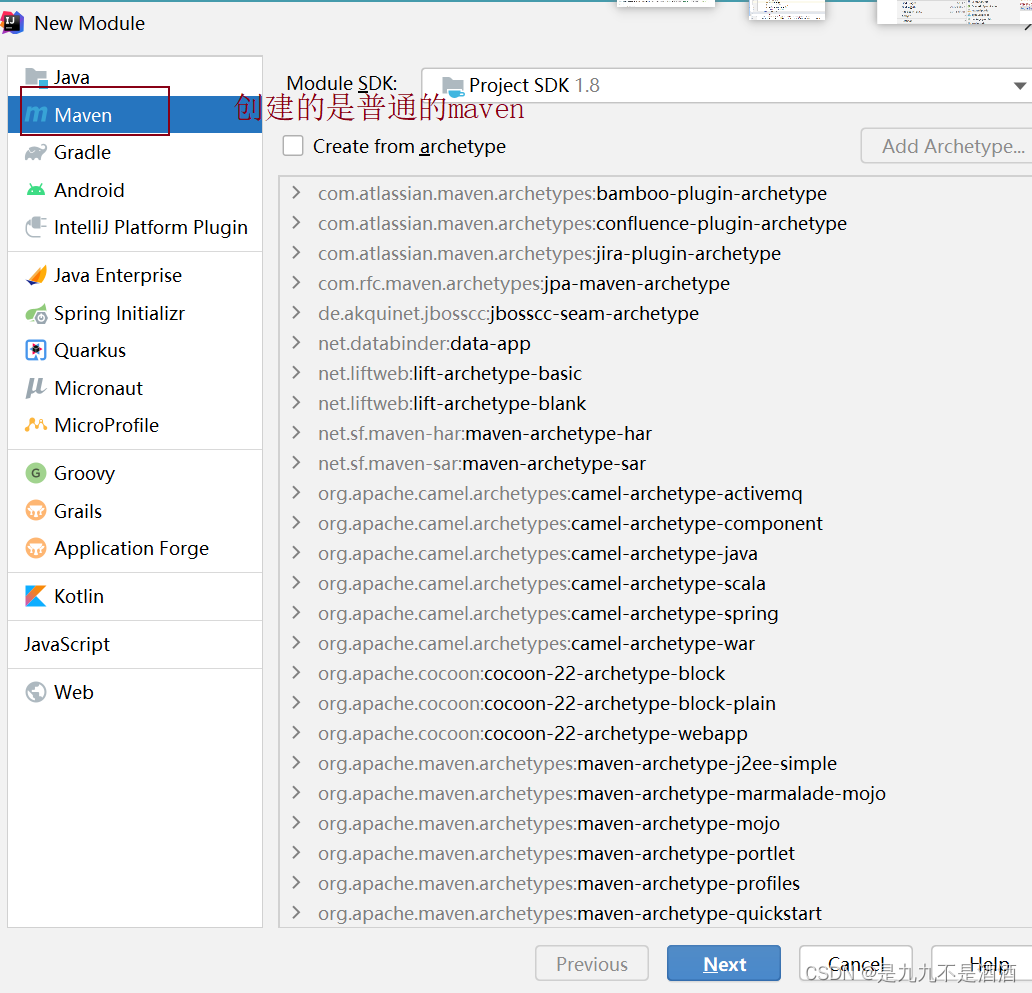Image resolution: width=1032 pixels, height=993 pixels.
Task: Click the Groovy G icon
Action: 36,473
